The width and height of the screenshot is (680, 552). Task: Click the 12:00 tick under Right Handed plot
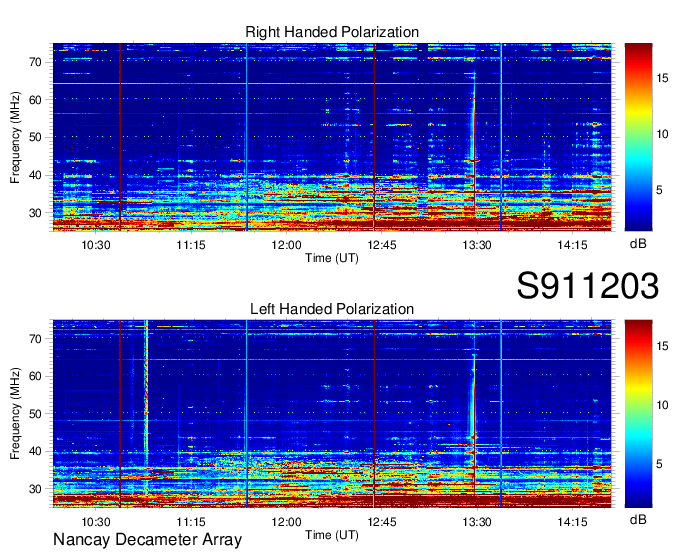pos(286,245)
